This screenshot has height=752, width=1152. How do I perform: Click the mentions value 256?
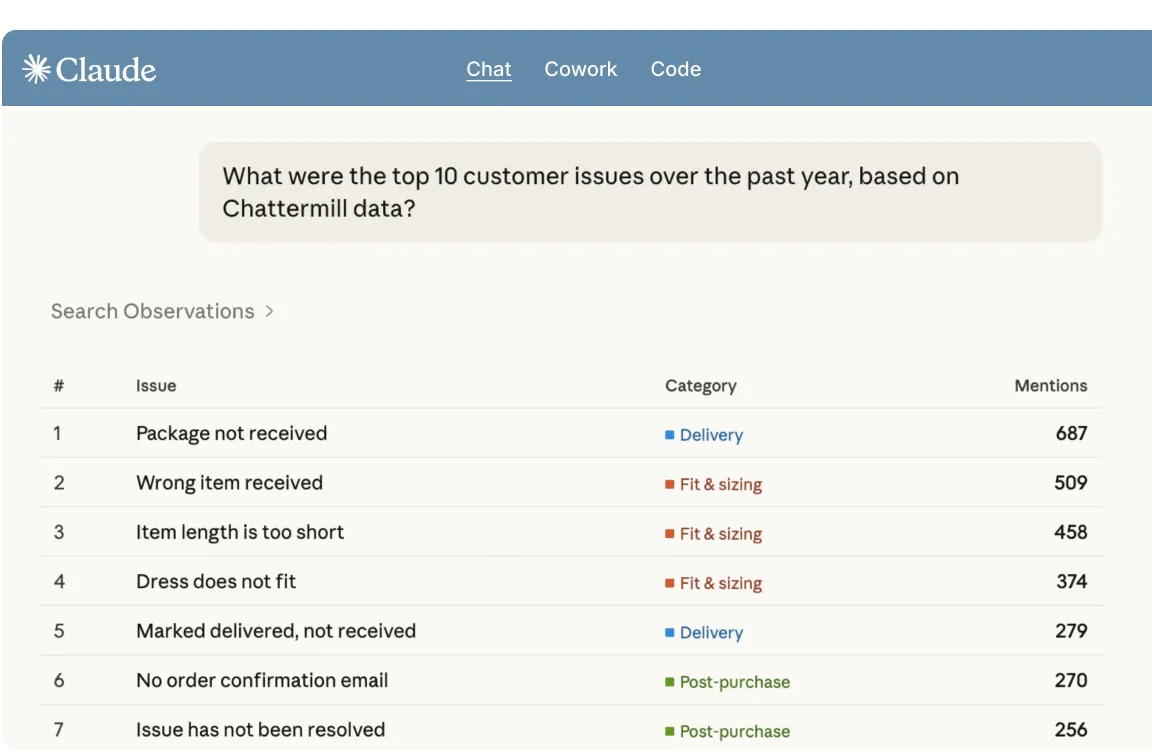(1071, 729)
